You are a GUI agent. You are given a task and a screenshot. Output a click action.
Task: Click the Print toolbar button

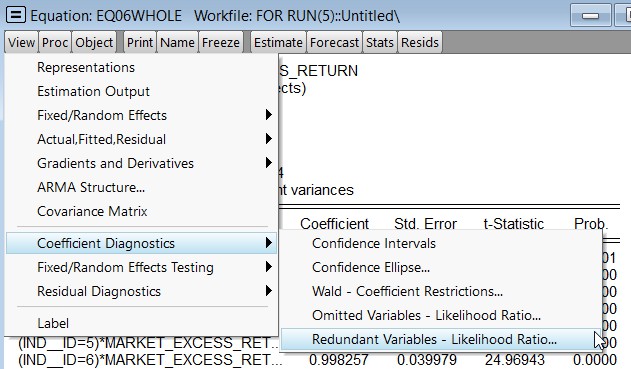pyautogui.click(x=140, y=42)
